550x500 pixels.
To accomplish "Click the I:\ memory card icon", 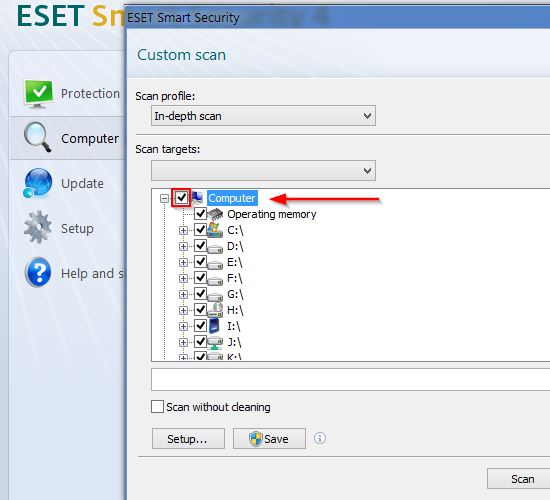I will (x=214, y=326).
